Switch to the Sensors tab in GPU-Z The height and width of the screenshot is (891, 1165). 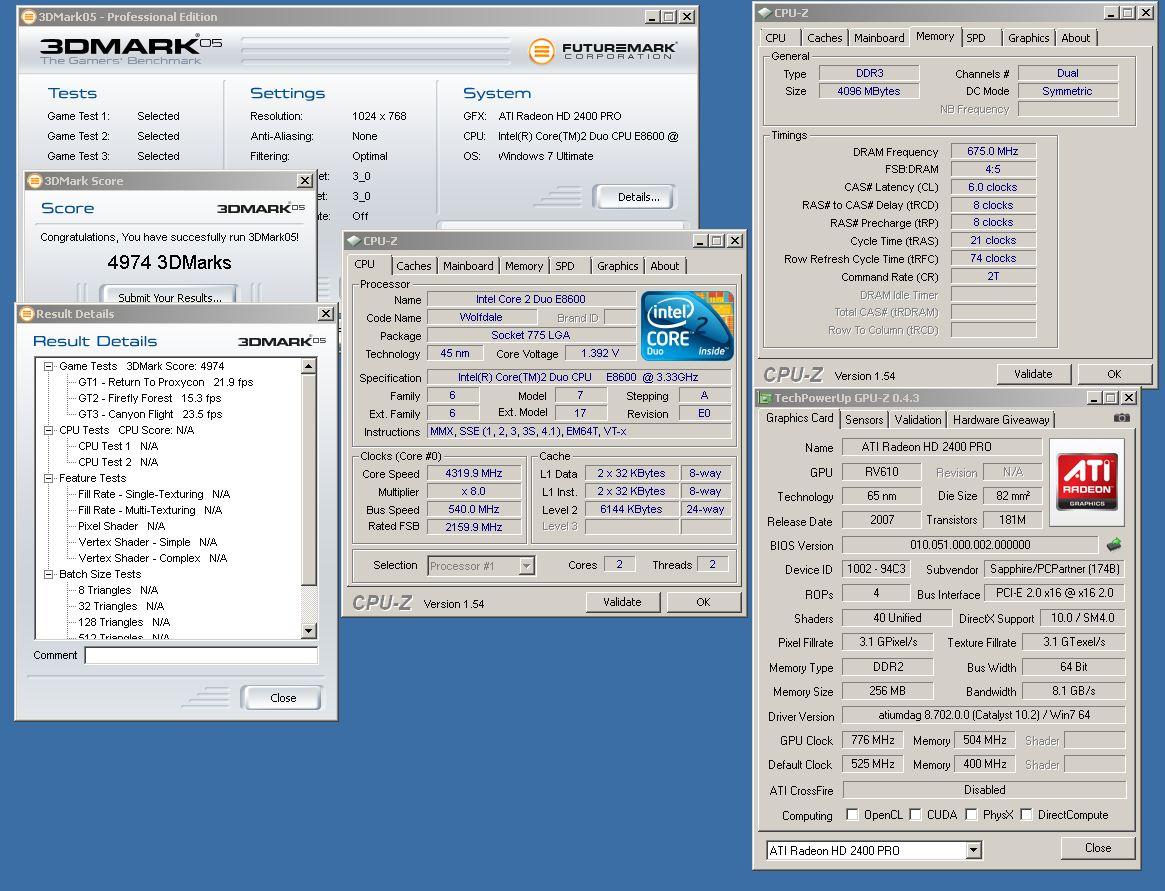click(x=864, y=420)
